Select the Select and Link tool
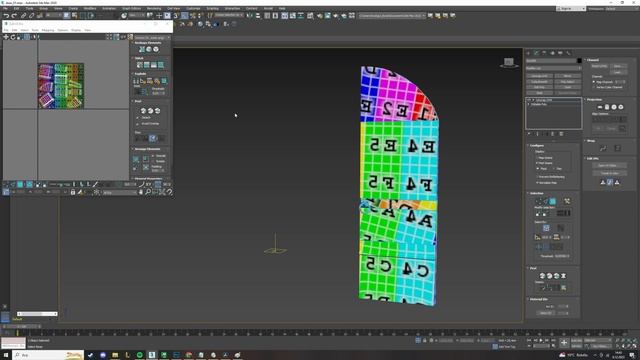The height and width of the screenshot is (360, 640). (x=24, y=16)
